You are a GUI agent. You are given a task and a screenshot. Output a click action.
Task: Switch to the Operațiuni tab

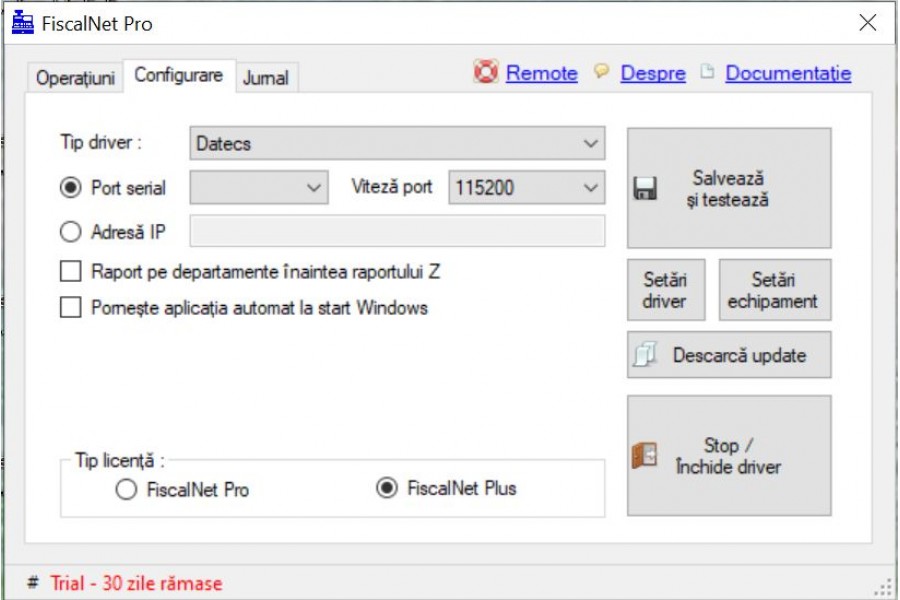pyautogui.click(x=75, y=78)
